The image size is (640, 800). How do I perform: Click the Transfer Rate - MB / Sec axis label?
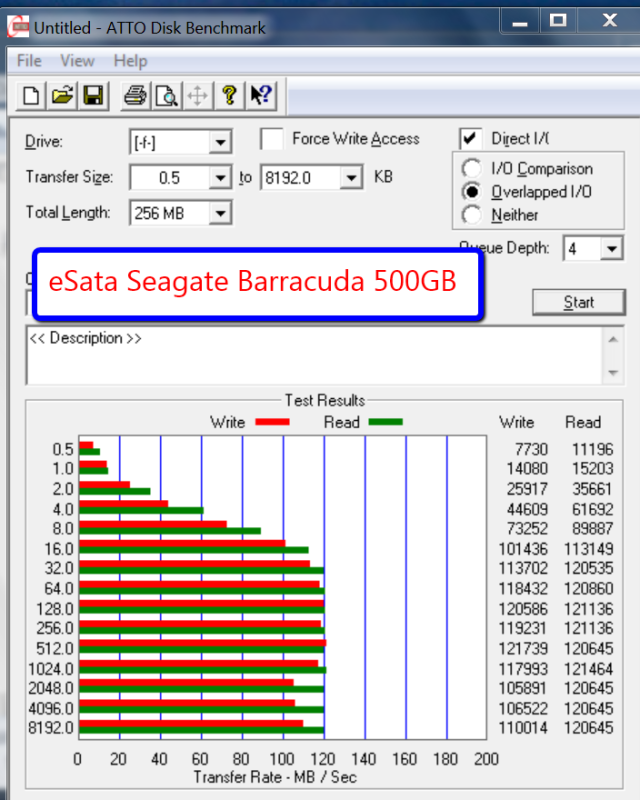point(275,777)
